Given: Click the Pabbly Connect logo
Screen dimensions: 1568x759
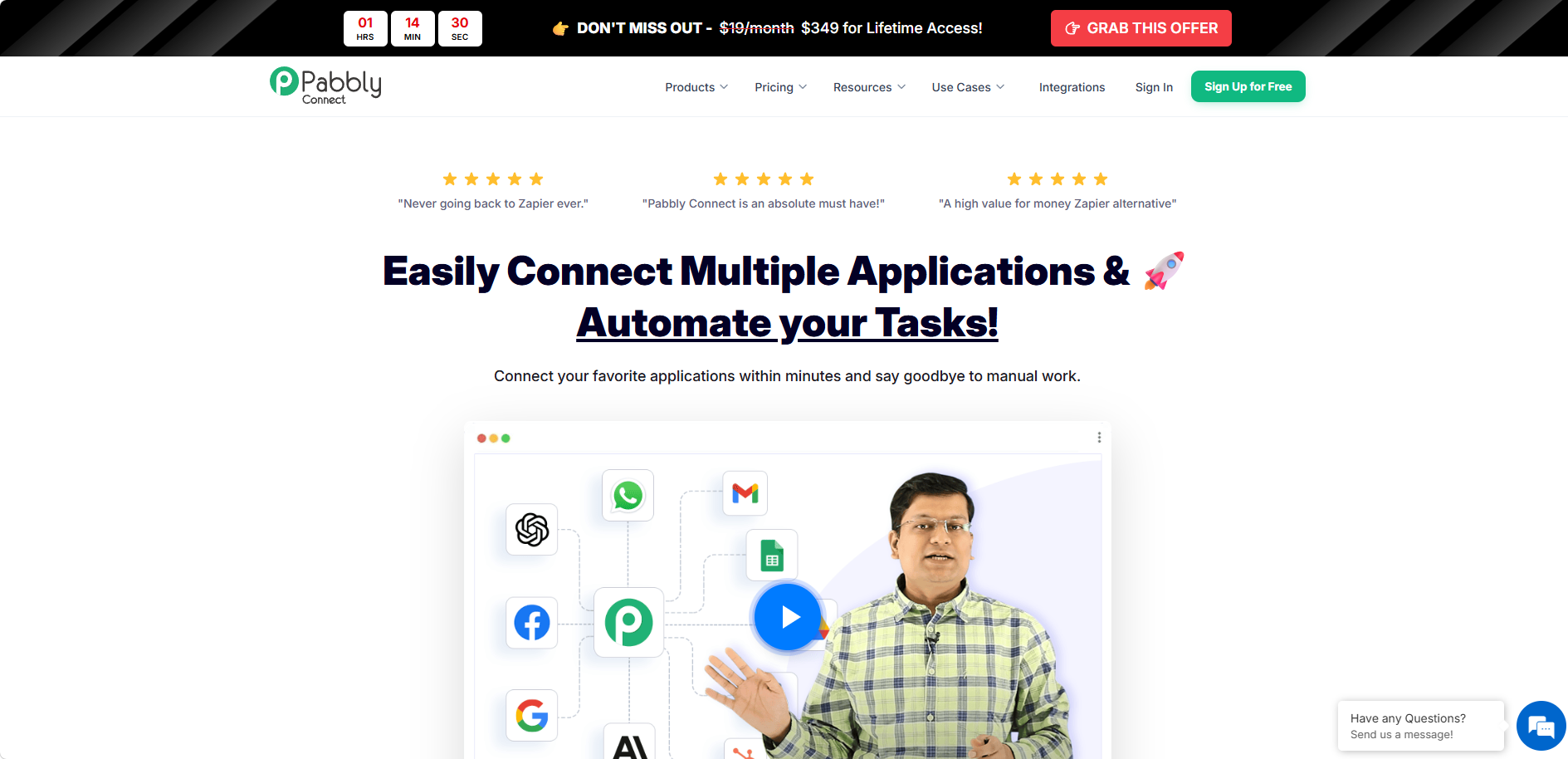Looking at the screenshot, I should 325,86.
